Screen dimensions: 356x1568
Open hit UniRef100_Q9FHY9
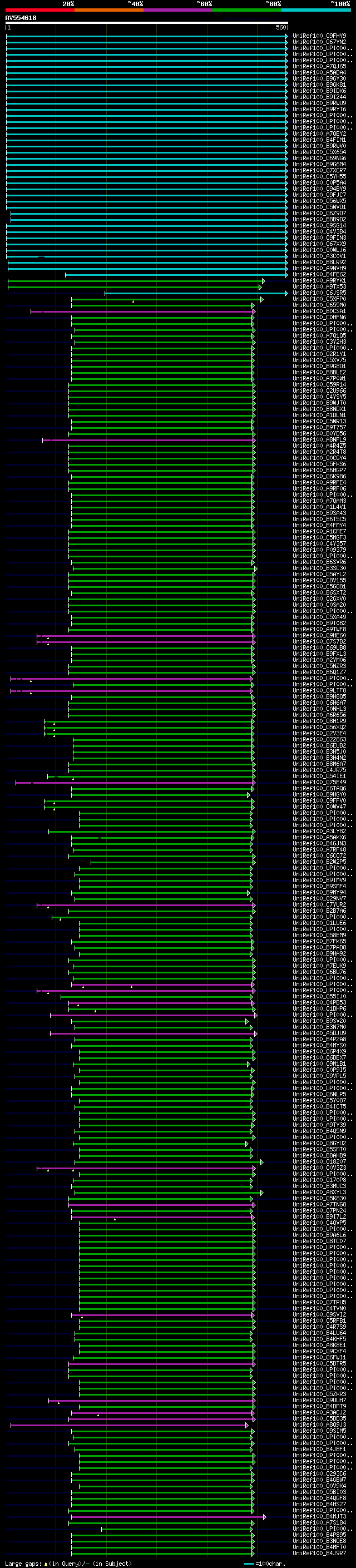click(x=319, y=36)
